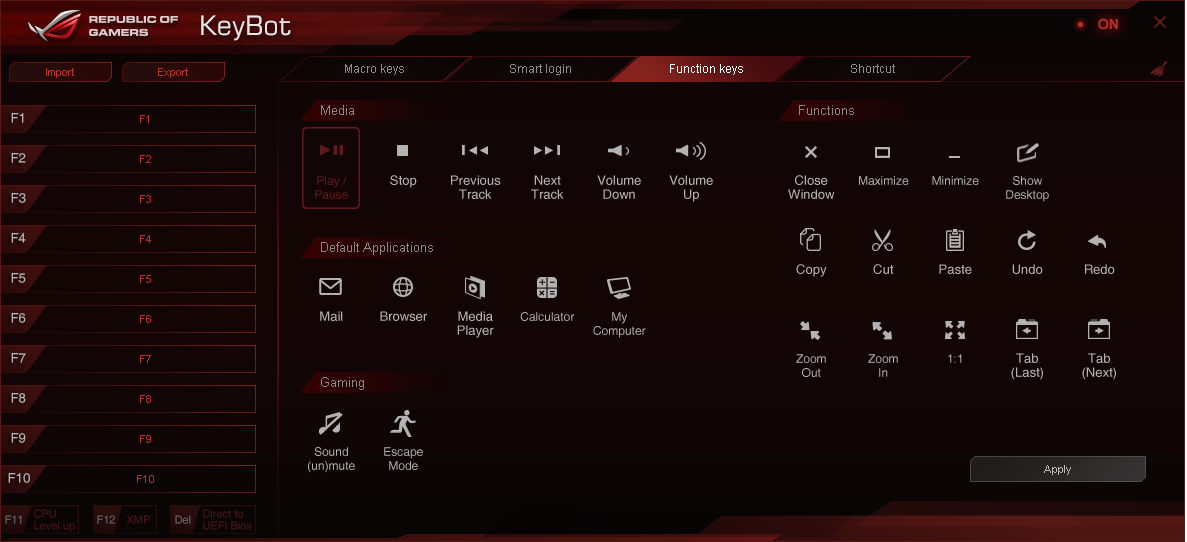The height and width of the screenshot is (542, 1187).
Task: Choose the Next Track function
Action: [547, 171]
